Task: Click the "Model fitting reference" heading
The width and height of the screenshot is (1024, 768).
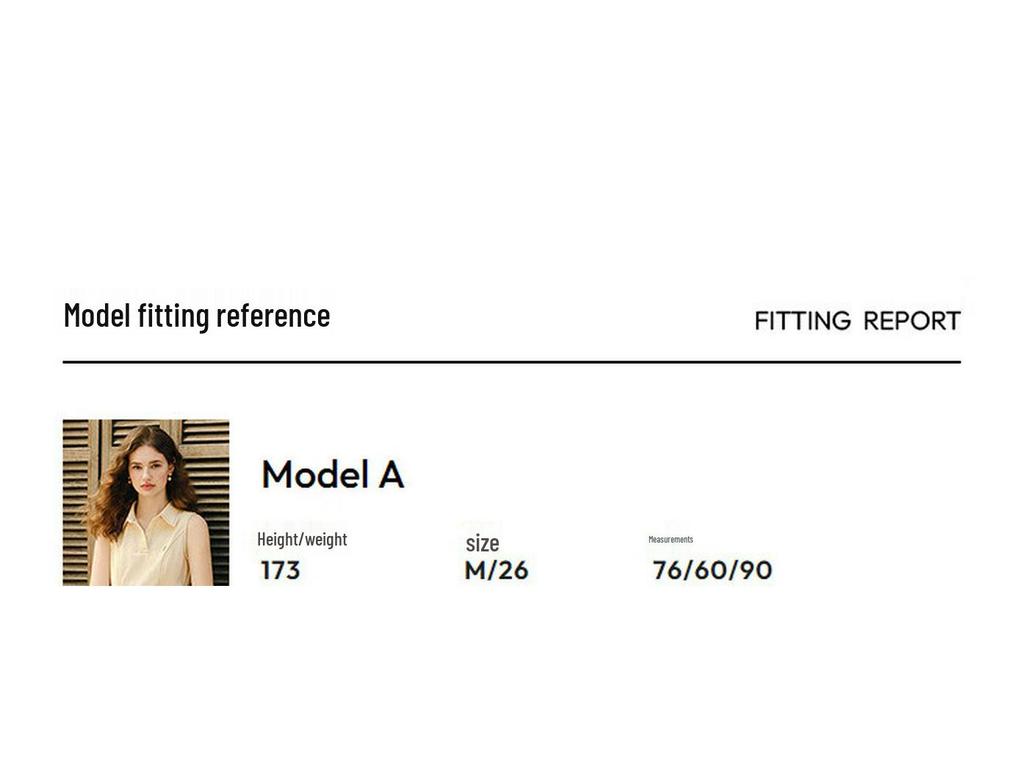Action: point(197,315)
